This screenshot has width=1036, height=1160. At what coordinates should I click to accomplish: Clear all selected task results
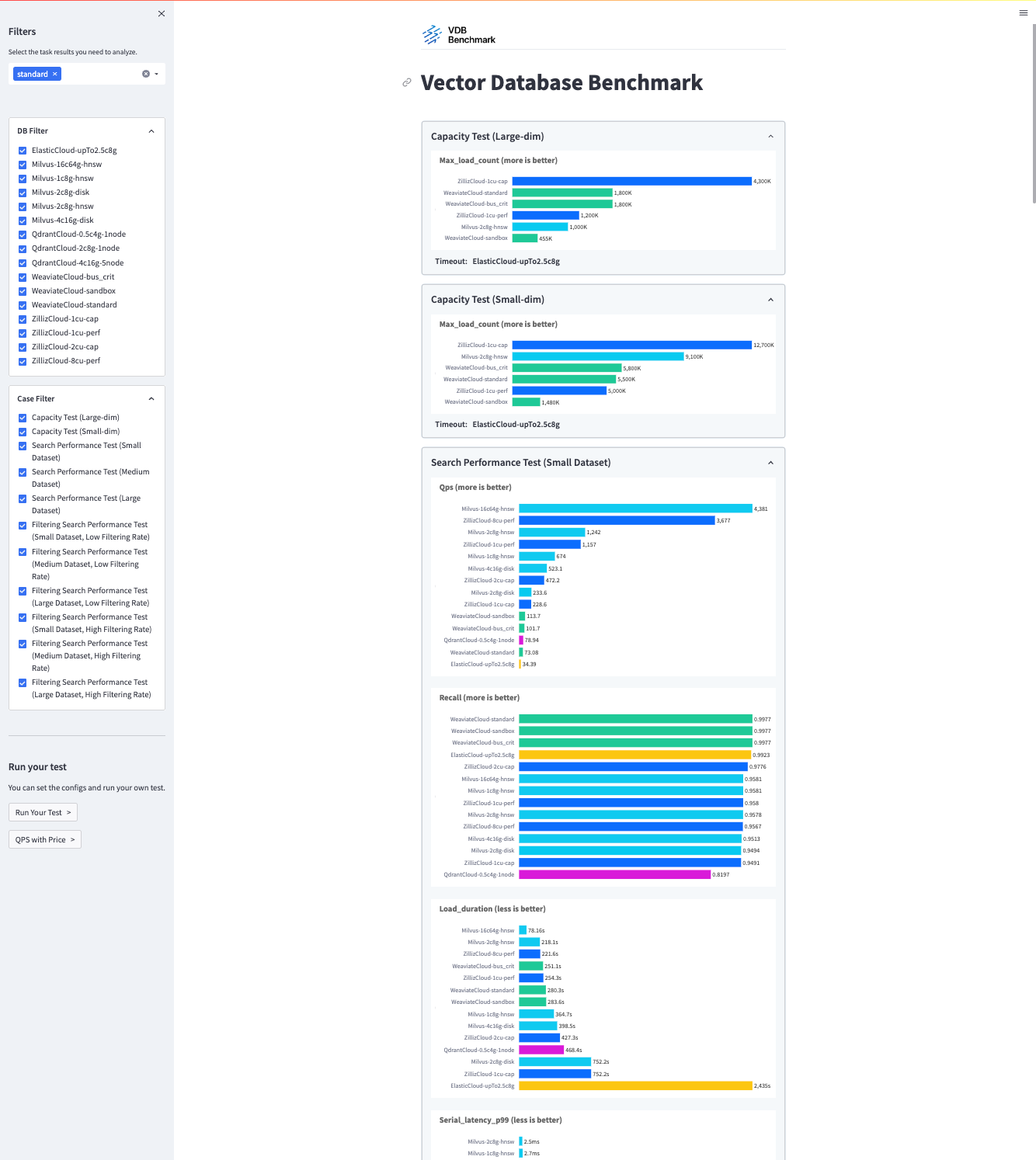point(145,74)
